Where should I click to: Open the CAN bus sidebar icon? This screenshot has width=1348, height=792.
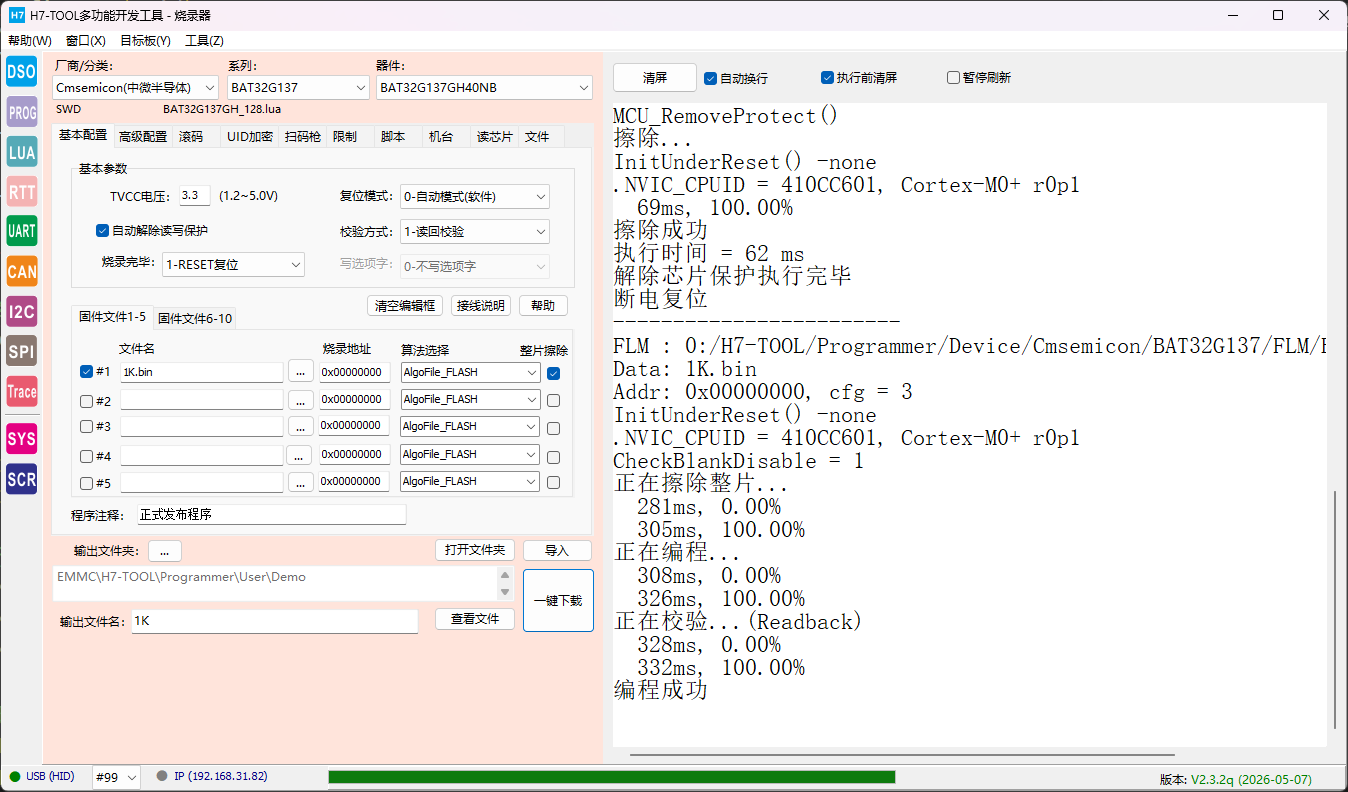(21, 271)
